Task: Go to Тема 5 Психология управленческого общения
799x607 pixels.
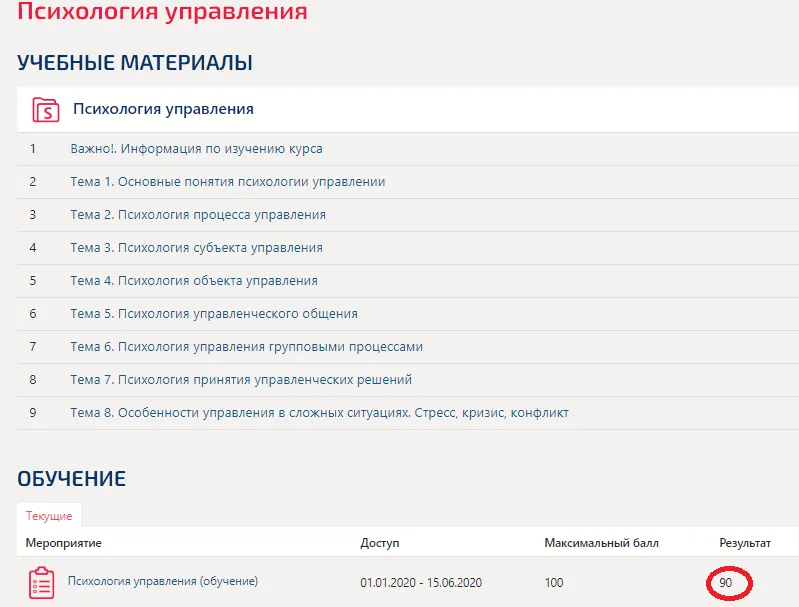Action: tap(213, 314)
